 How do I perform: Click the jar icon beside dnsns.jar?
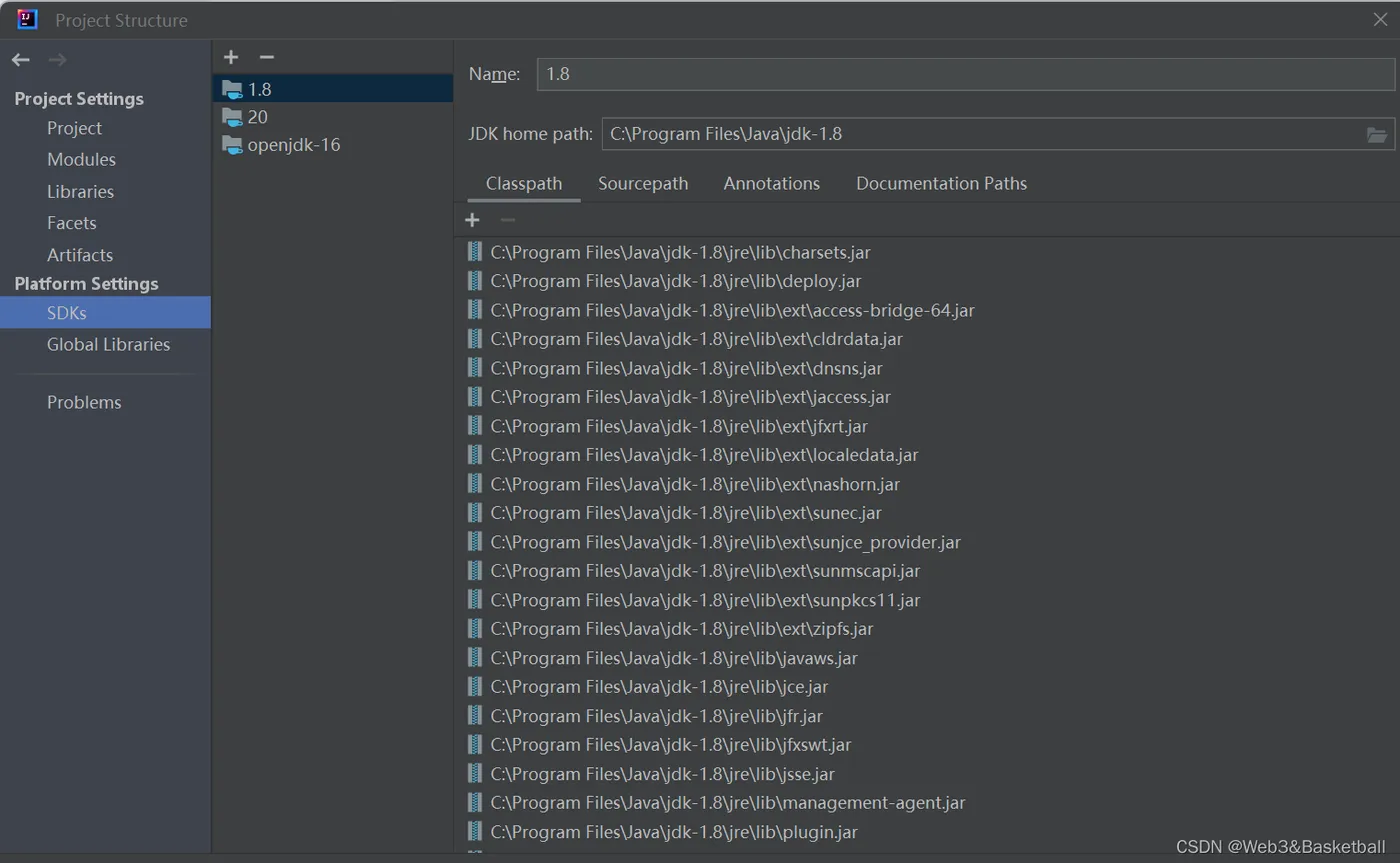(475, 368)
